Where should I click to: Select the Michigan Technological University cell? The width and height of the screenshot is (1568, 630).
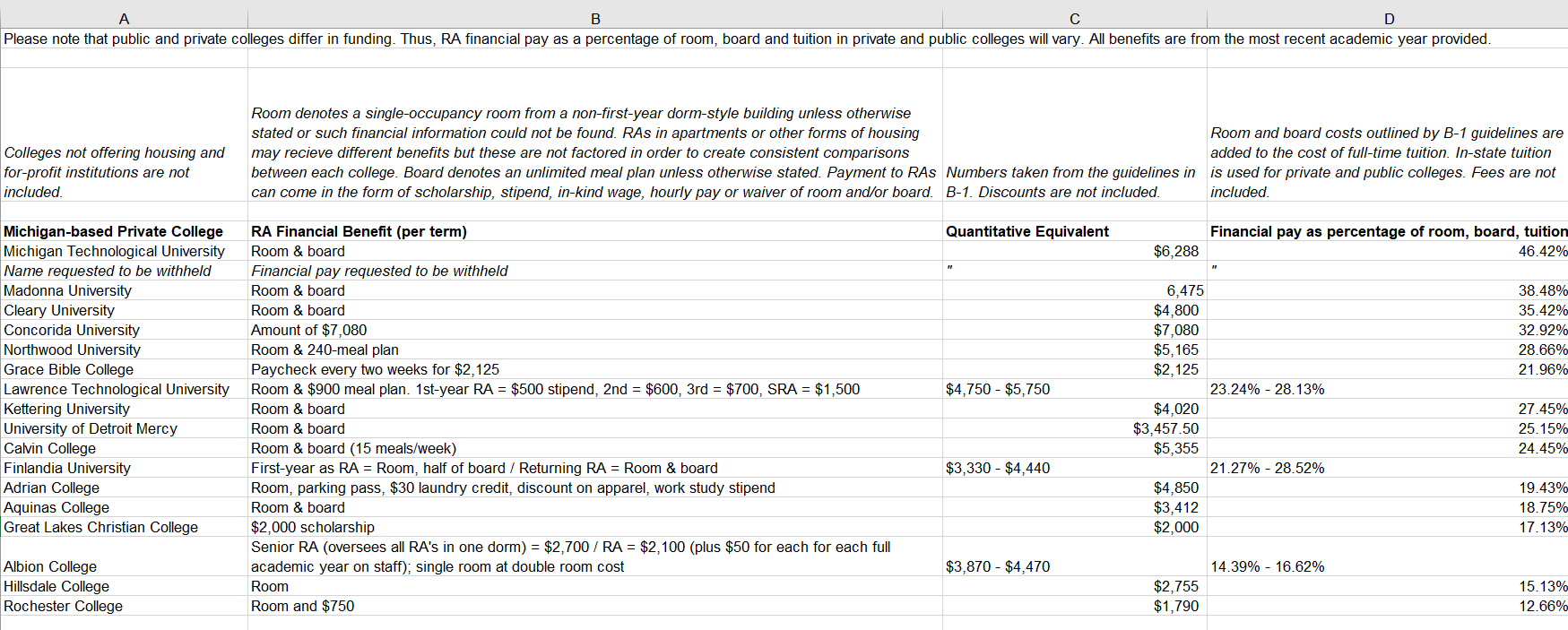pos(124,251)
